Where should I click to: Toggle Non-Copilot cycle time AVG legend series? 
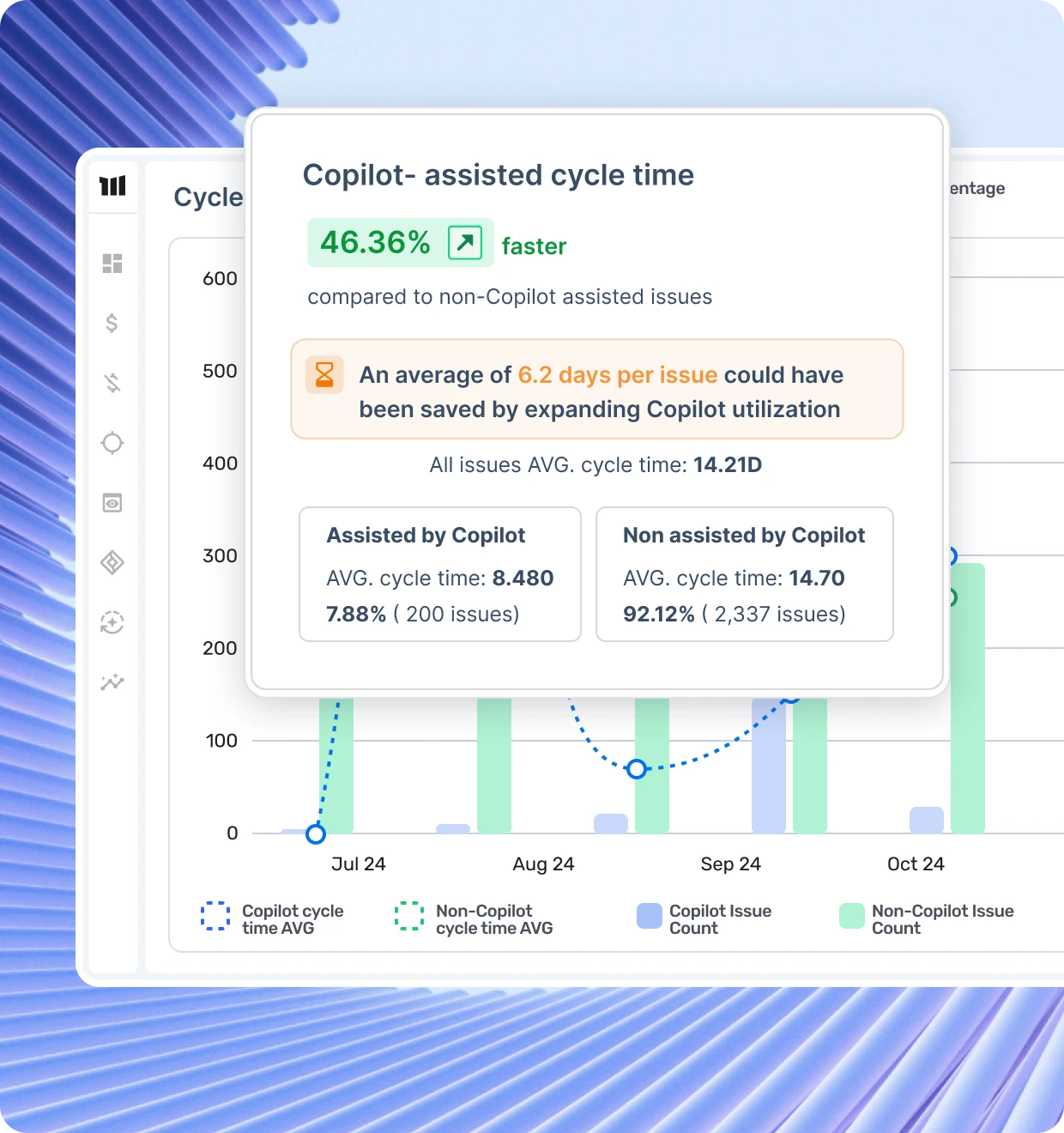point(409,917)
